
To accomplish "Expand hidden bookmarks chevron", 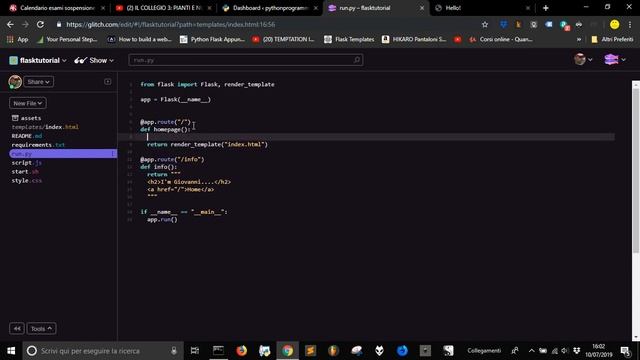I will [579, 40].
